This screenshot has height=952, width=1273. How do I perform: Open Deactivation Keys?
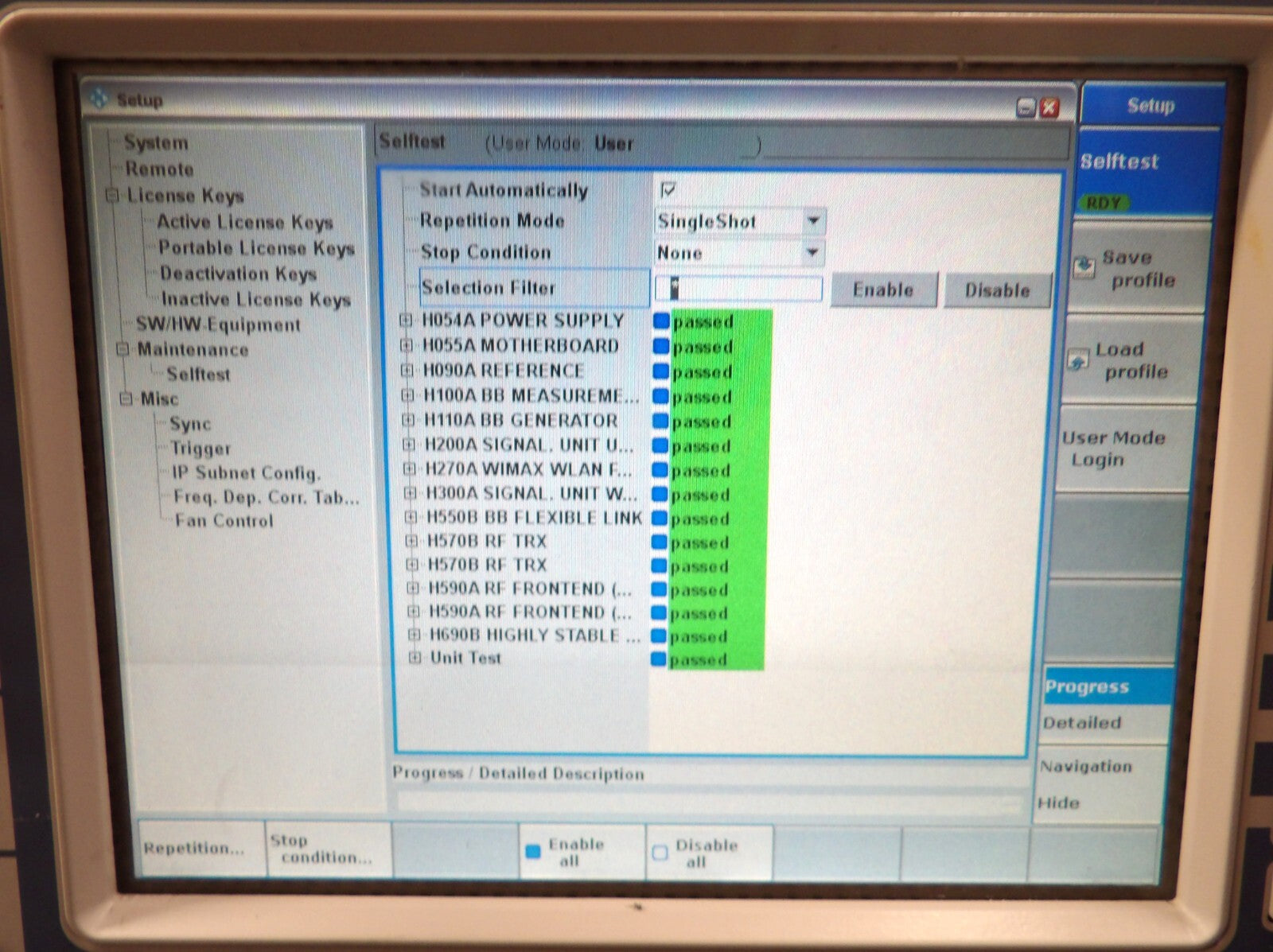(238, 274)
